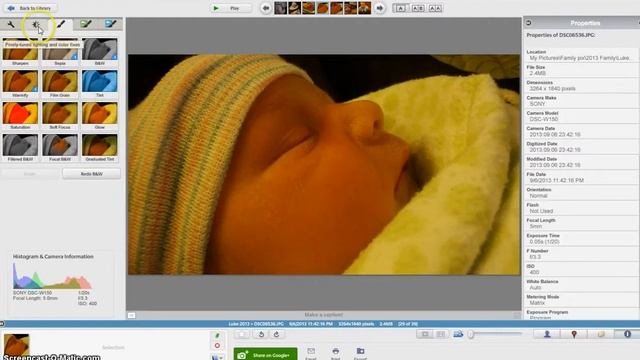
Task: Rotate photo clockwise
Action: [x=277, y=335]
